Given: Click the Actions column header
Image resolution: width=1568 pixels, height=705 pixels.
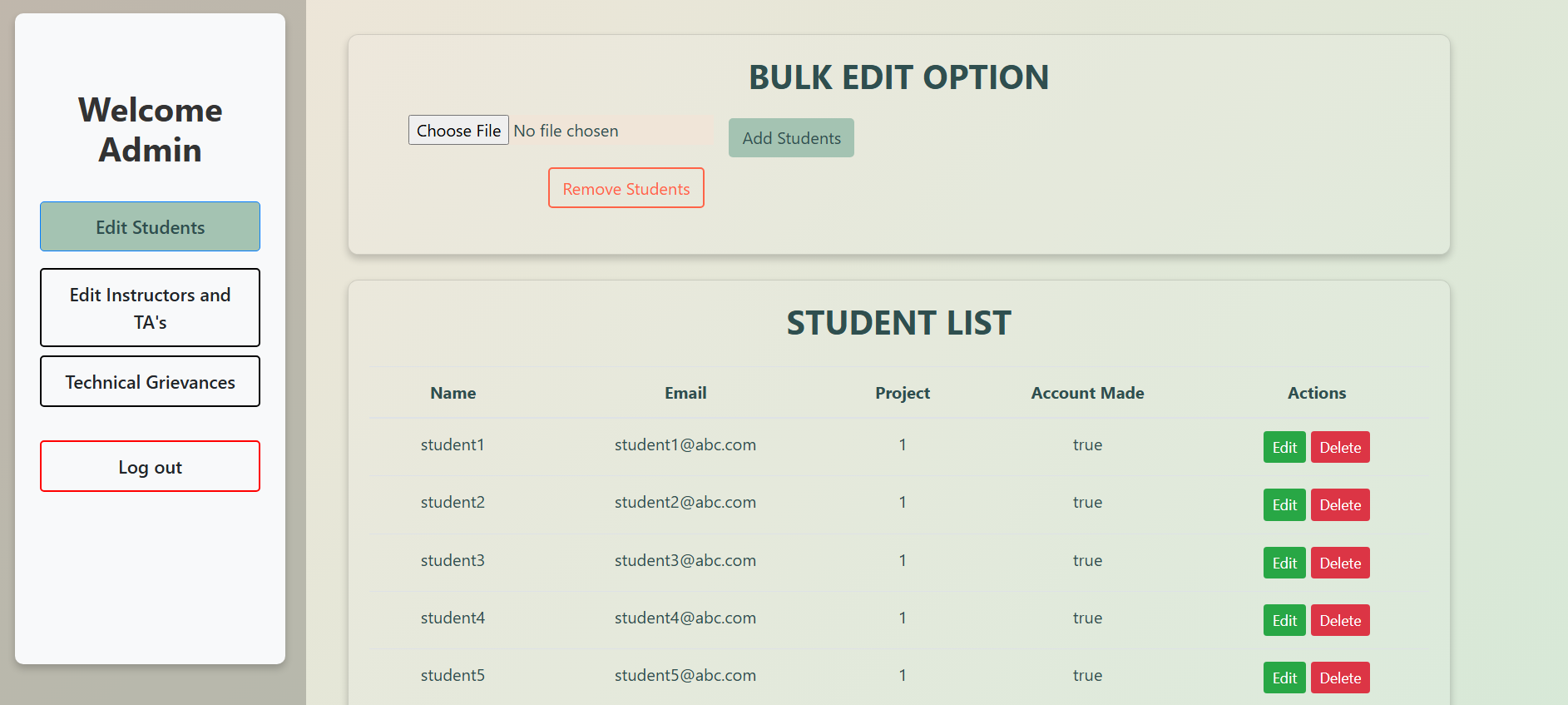Looking at the screenshot, I should (1317, 393).
